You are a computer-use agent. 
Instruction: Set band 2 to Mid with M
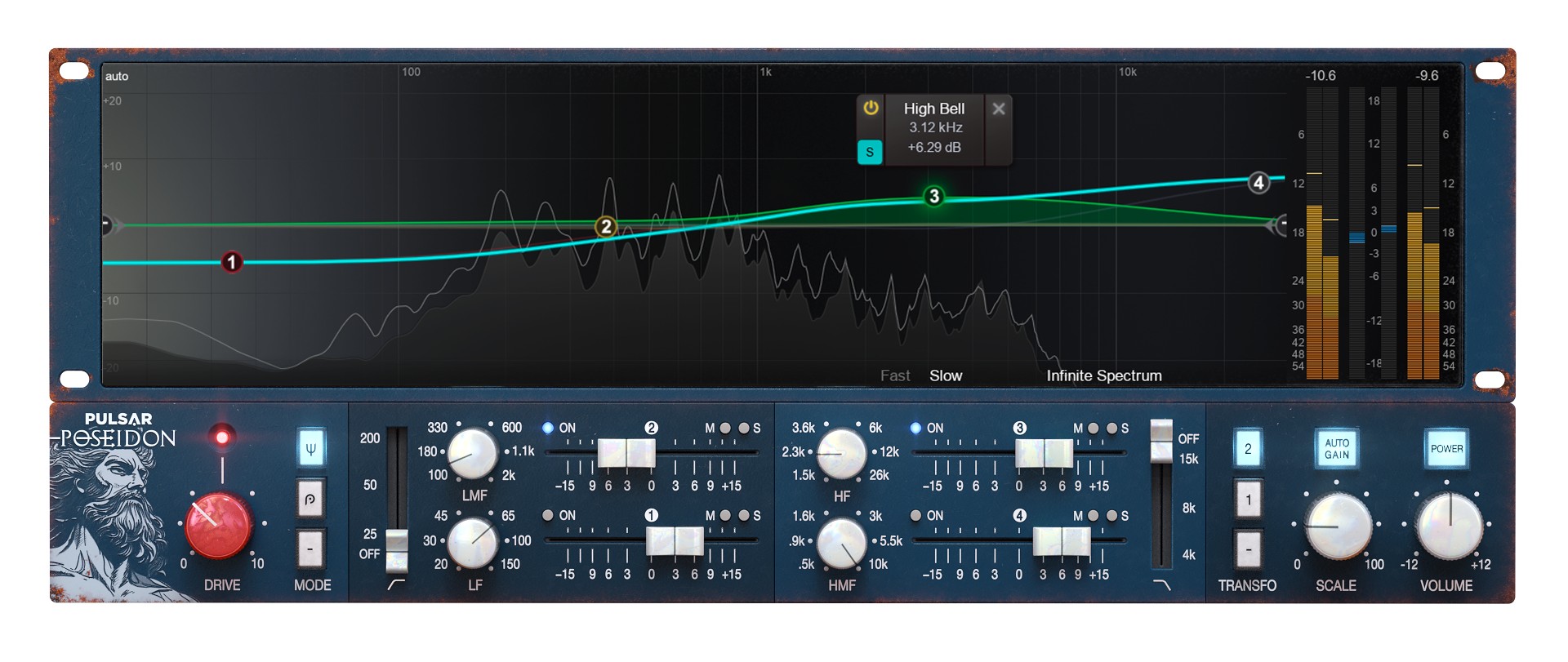pyautogui.click(x=725, y=428)
